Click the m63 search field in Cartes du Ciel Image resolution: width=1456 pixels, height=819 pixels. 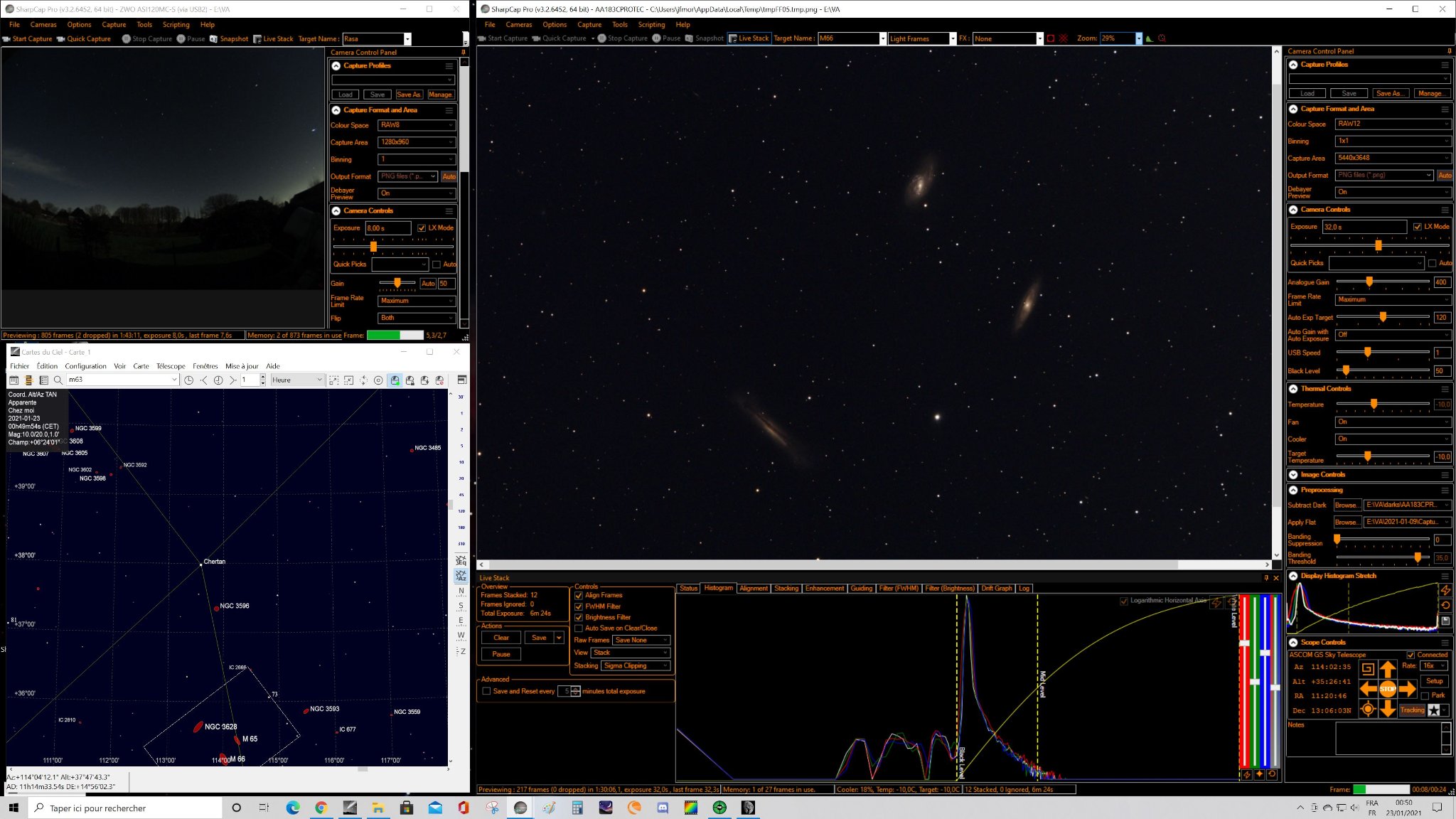(x=122, y=380)
